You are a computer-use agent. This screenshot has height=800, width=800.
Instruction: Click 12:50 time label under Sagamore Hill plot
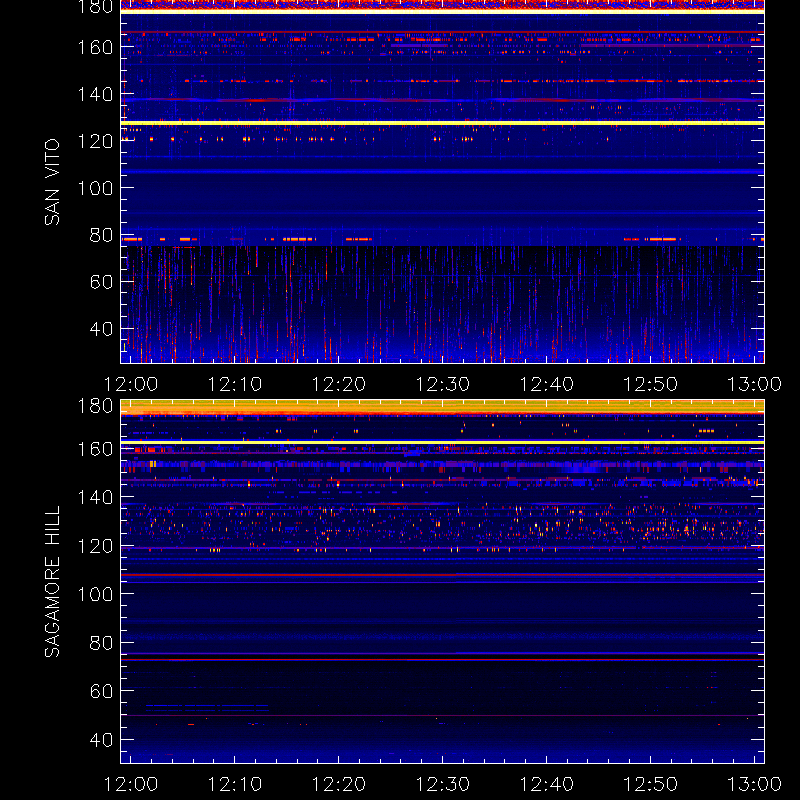(x=651, y=784)
